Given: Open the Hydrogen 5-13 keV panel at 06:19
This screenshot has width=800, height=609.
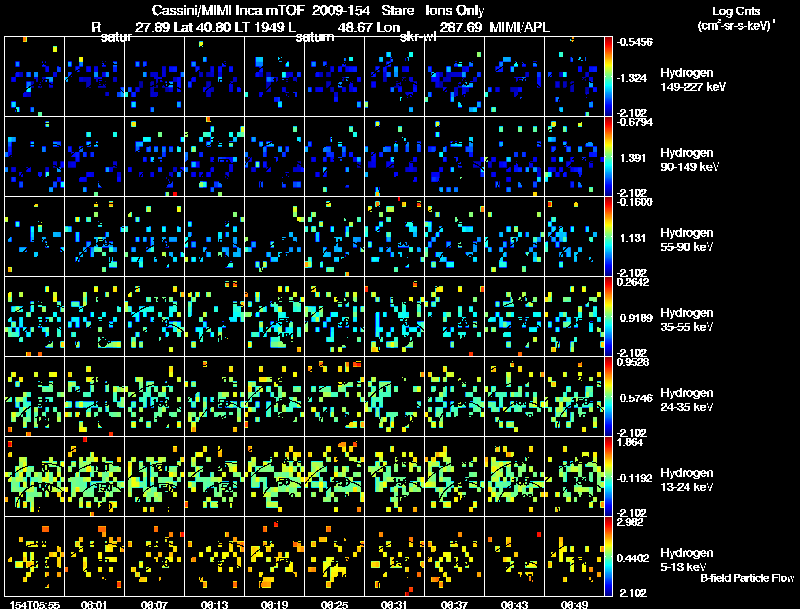Looking at the screenshot, I should point(274,556).
